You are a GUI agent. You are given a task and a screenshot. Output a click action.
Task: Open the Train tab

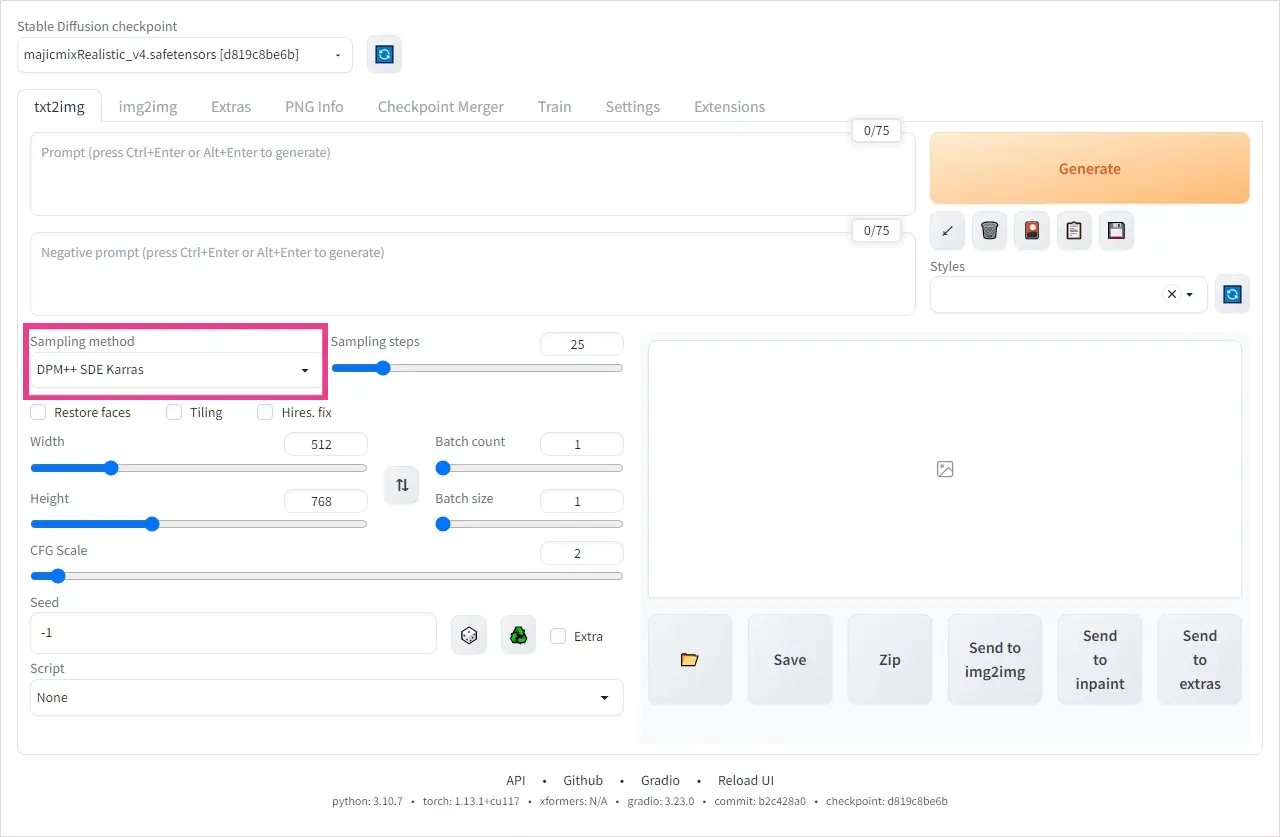click(554, 107)
